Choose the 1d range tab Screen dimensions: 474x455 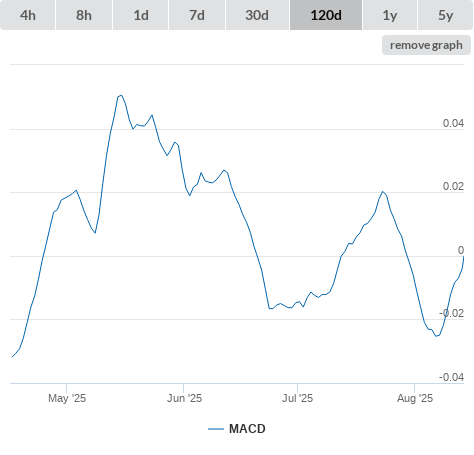point(141,15)
